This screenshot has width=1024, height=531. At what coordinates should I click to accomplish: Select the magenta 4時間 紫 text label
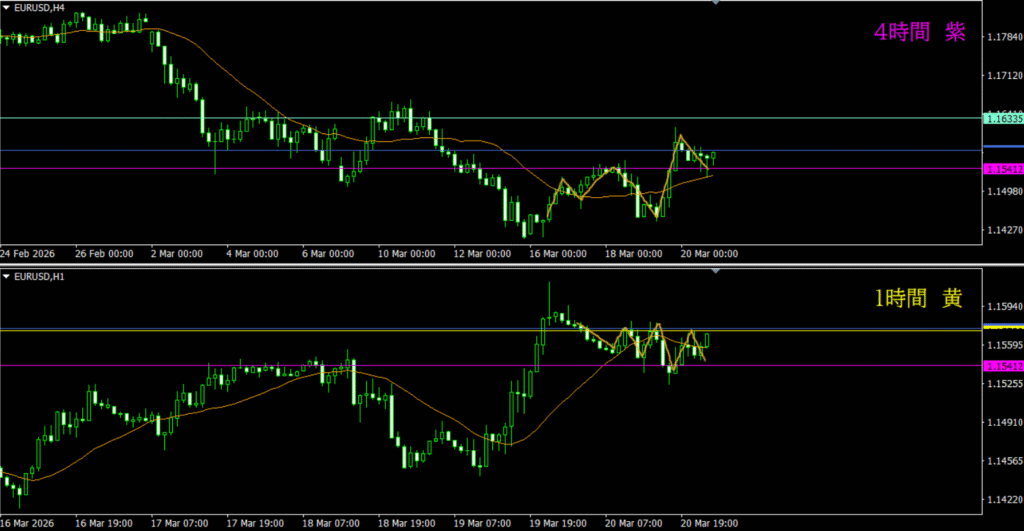click(919, 32)
